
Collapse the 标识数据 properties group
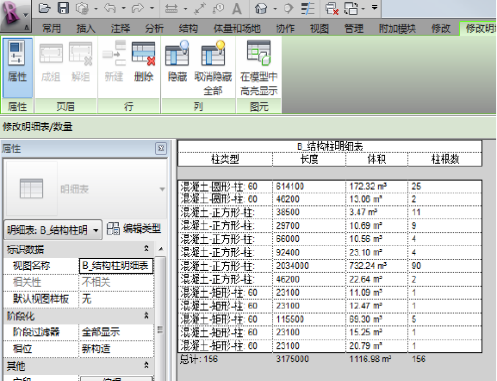[146, 248]
